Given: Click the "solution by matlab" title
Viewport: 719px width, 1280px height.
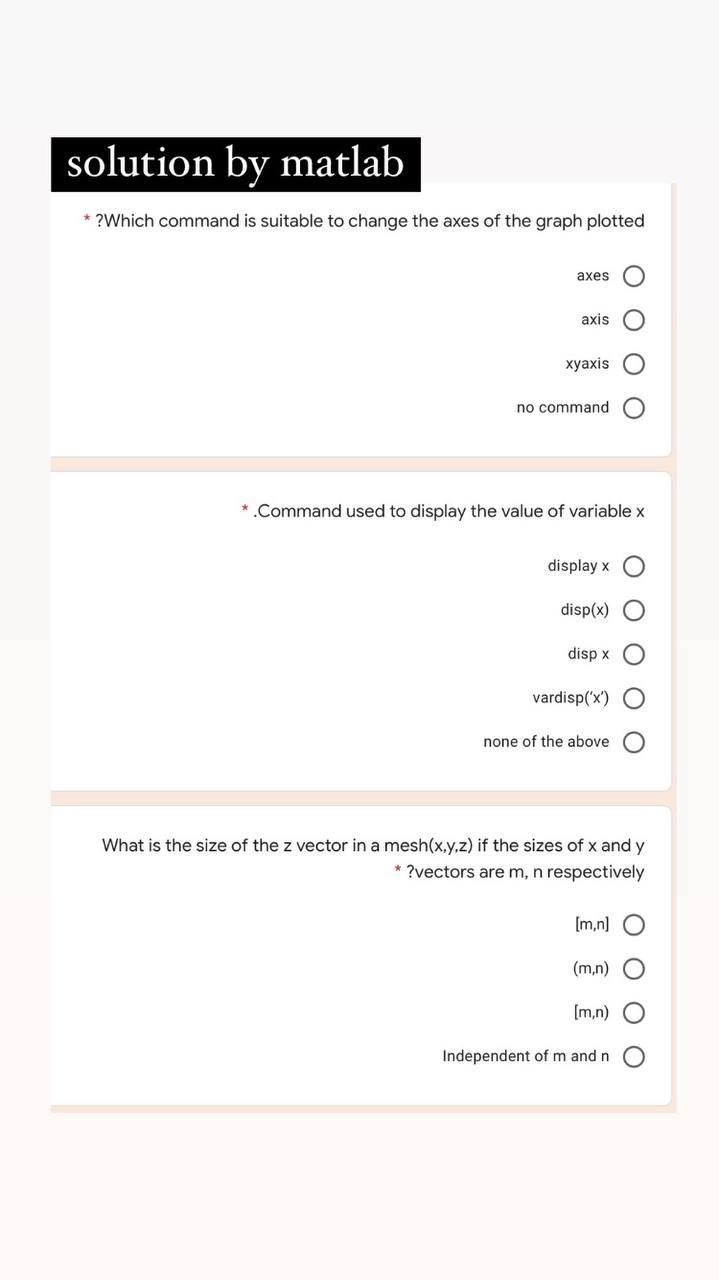Looking at the screenshot, I should [x=235, y=162].
